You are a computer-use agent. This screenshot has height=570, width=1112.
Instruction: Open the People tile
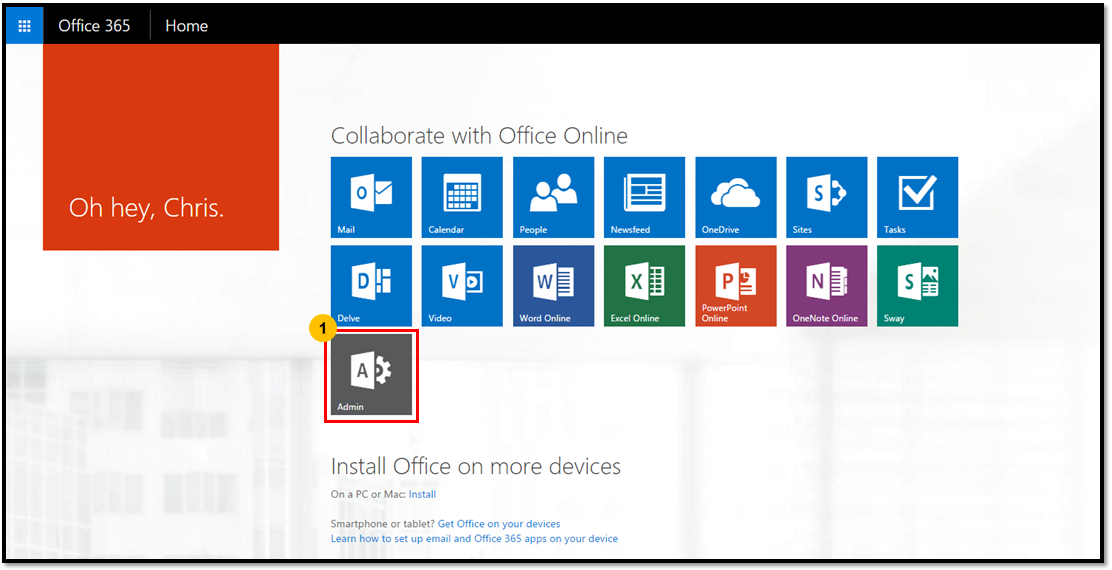coord(553,197)
